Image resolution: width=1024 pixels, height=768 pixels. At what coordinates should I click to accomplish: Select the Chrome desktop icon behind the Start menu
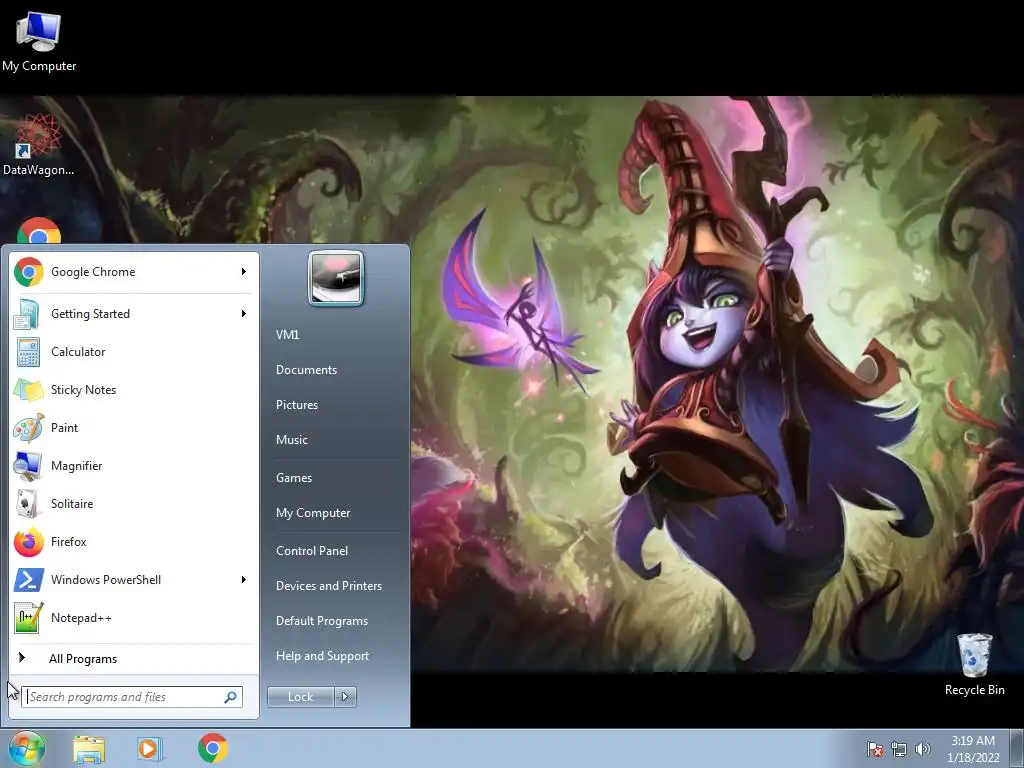39,231
